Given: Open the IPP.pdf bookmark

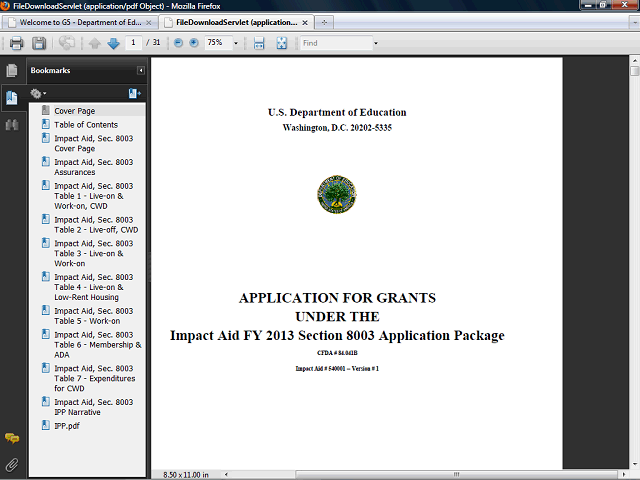Looking at the screenshot, I should pos(67,426).
